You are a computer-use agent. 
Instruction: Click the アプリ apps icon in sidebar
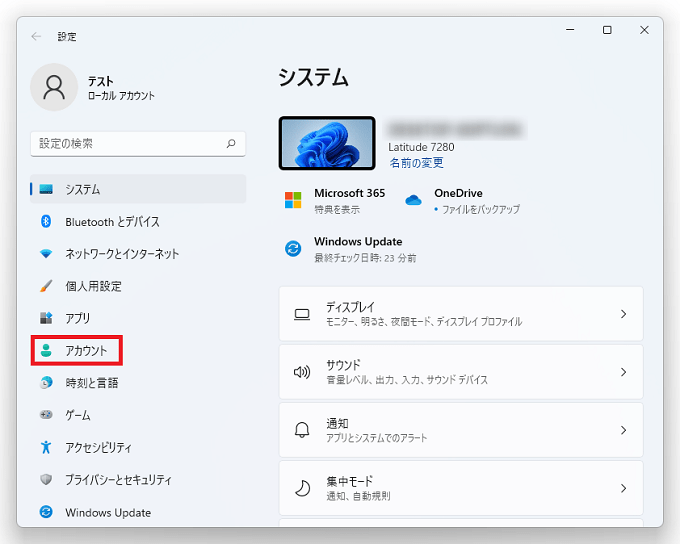[46, 318]
